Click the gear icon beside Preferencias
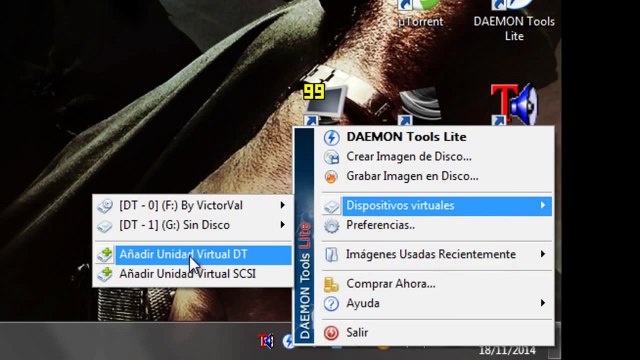The width and height of the screenshot is (640, 360). (331, 225)
